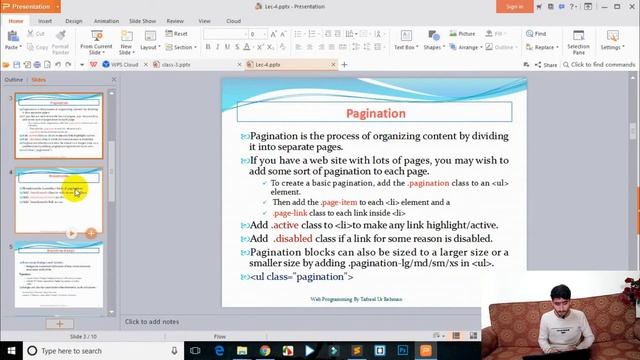Toggle subscript formatting

coord(270,47)
